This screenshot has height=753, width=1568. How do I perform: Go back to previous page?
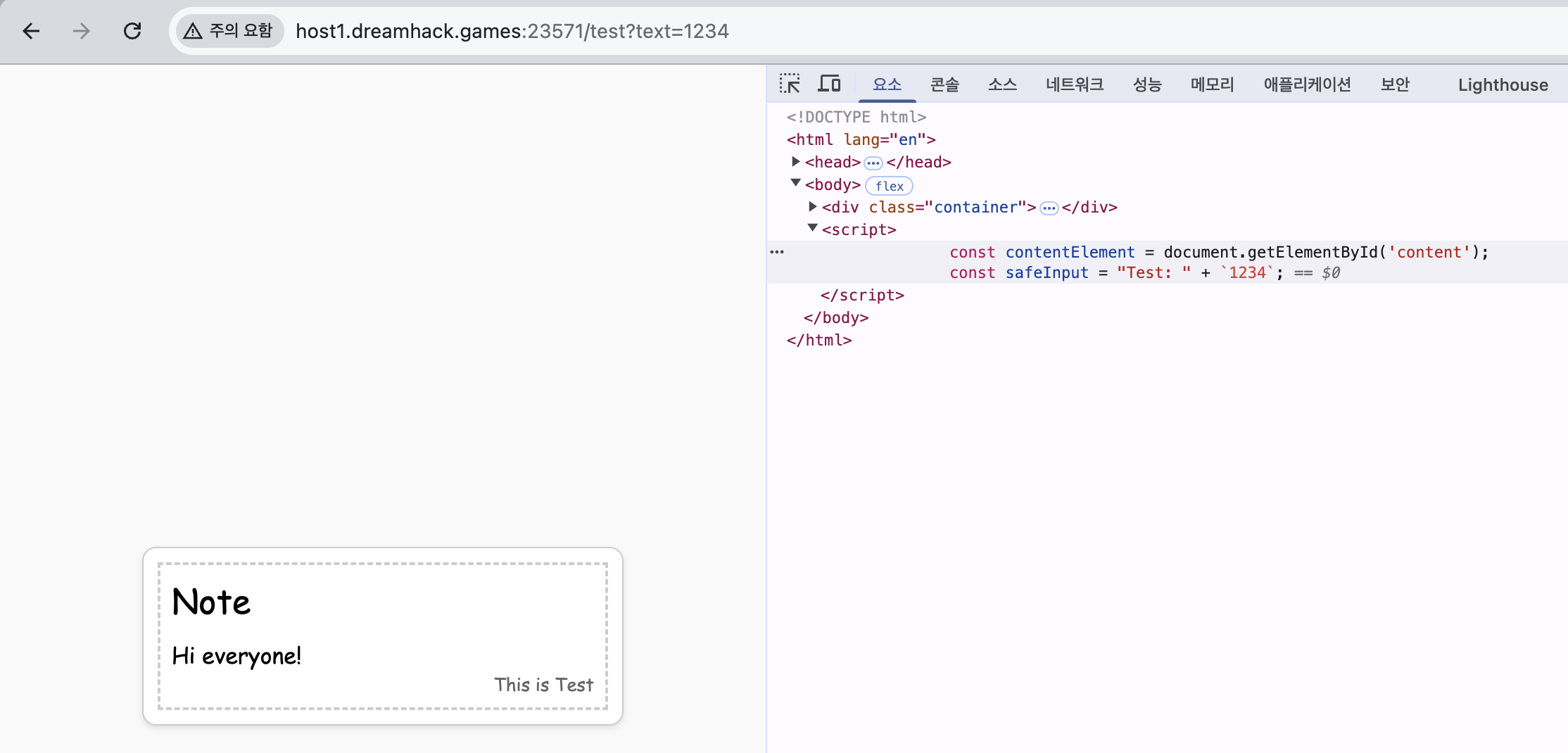click(x=31, y=31)
